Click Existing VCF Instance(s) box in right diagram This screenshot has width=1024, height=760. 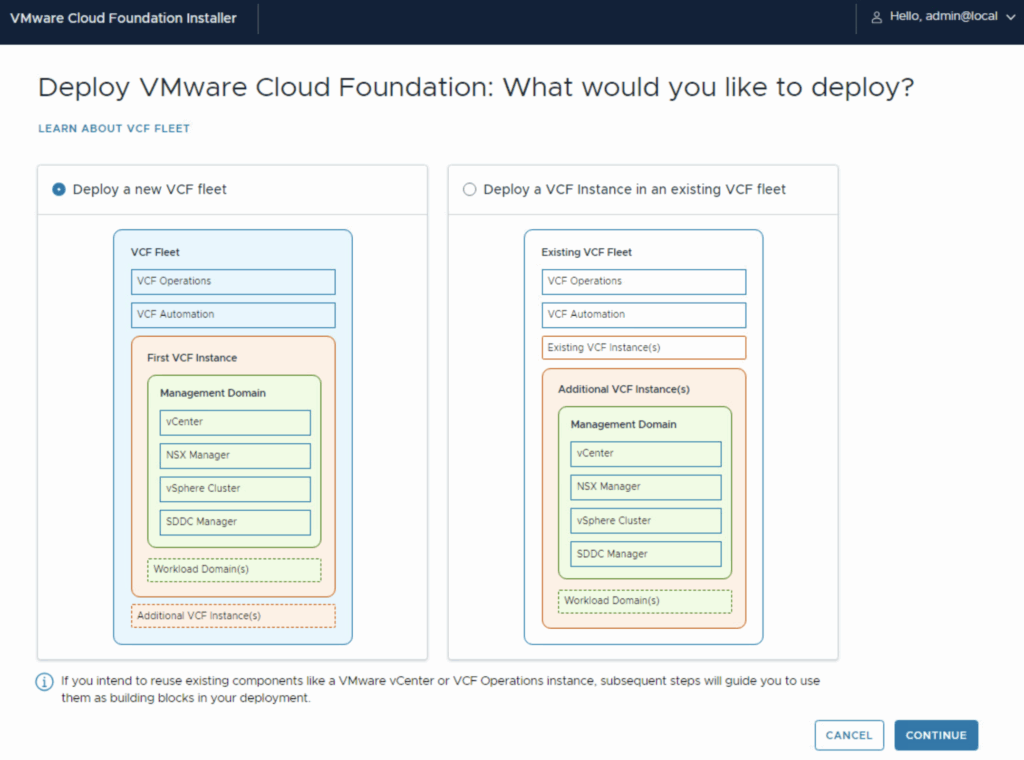coord(644,348)
